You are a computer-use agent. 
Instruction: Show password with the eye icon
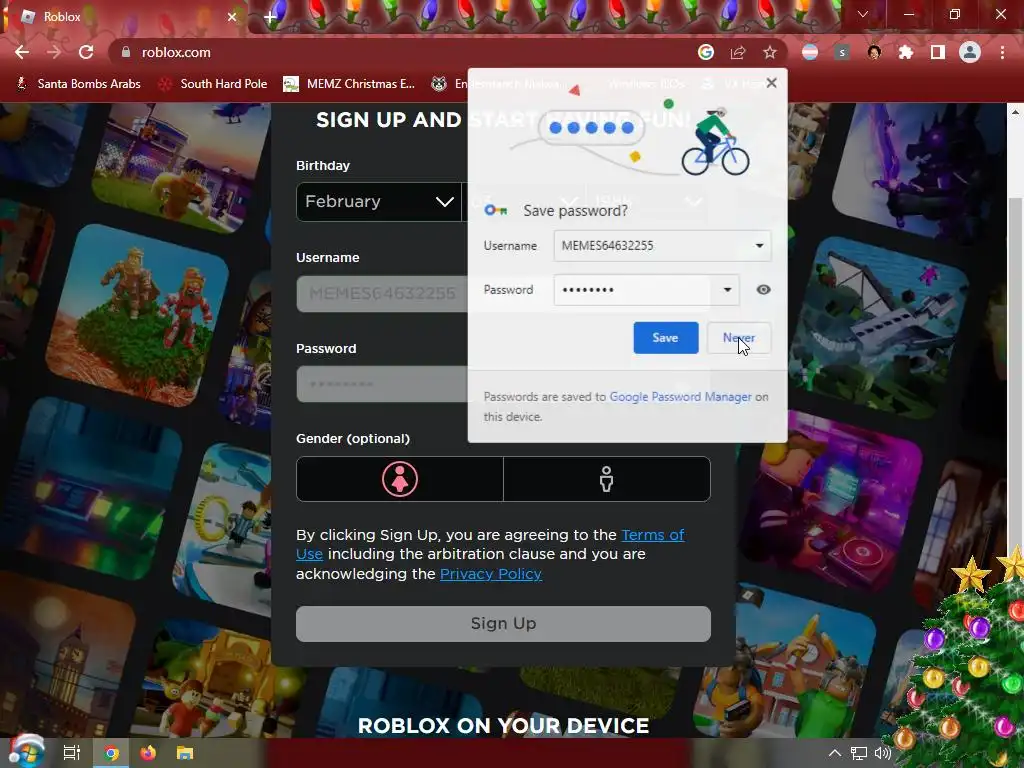[x=763, y=289]
